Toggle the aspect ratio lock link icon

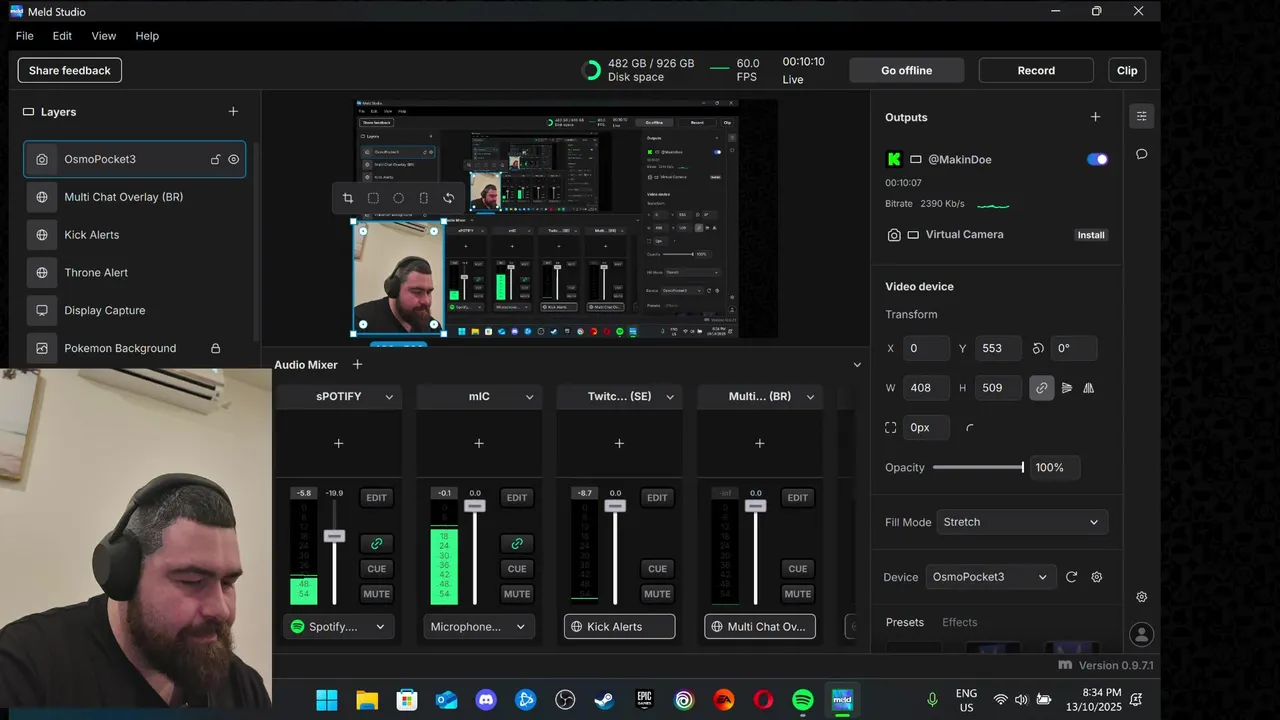pos(1042,388)
